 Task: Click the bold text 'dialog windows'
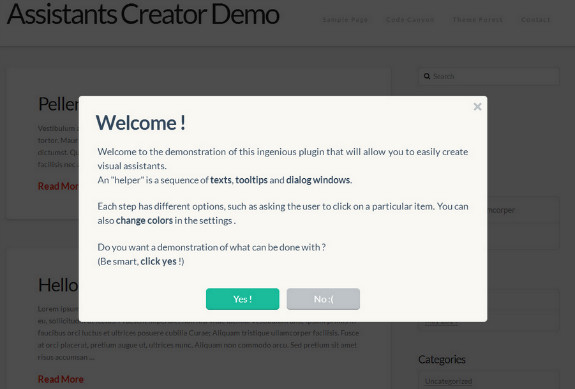point(318,180)
